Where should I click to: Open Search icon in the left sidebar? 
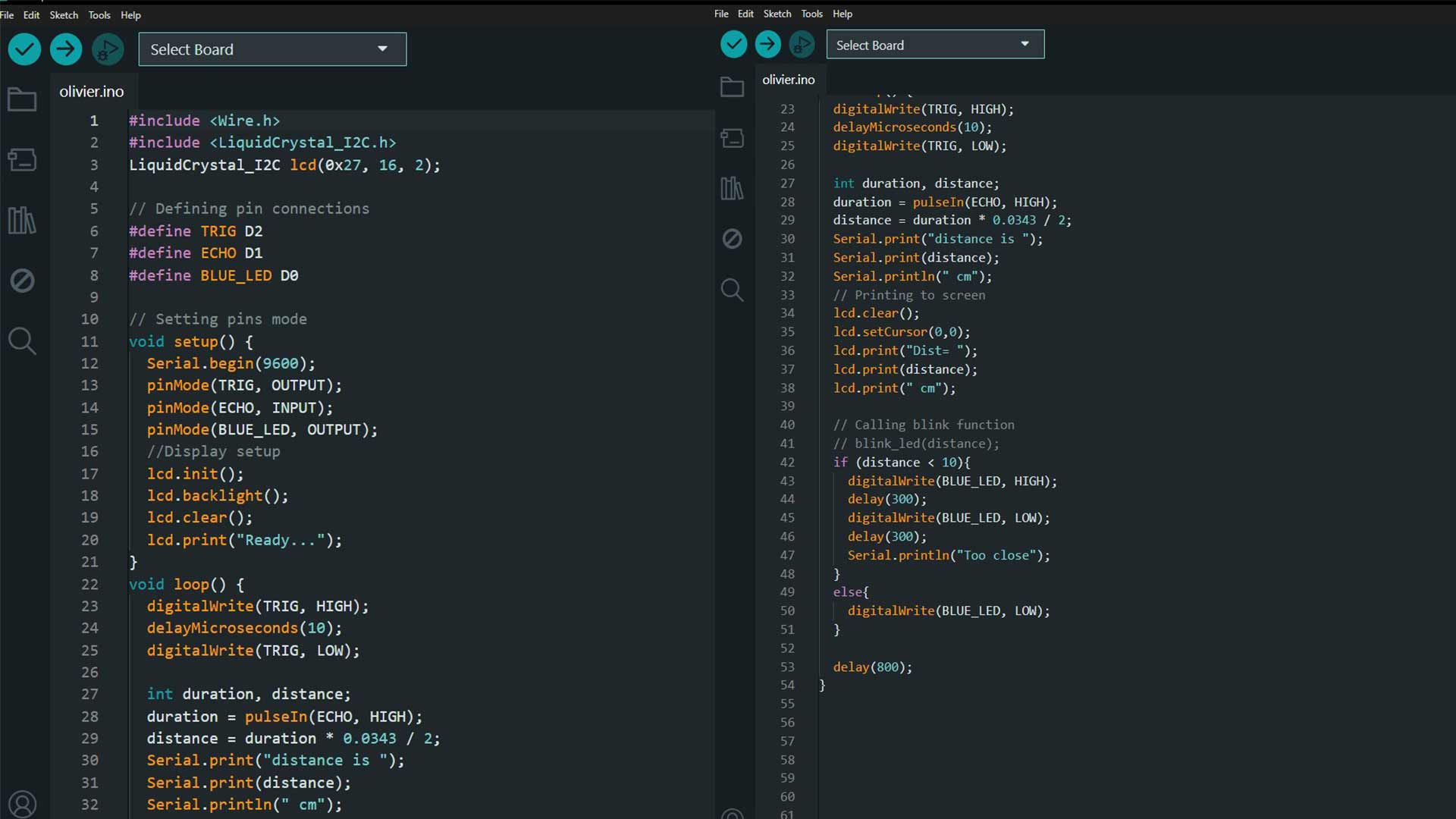22,341
